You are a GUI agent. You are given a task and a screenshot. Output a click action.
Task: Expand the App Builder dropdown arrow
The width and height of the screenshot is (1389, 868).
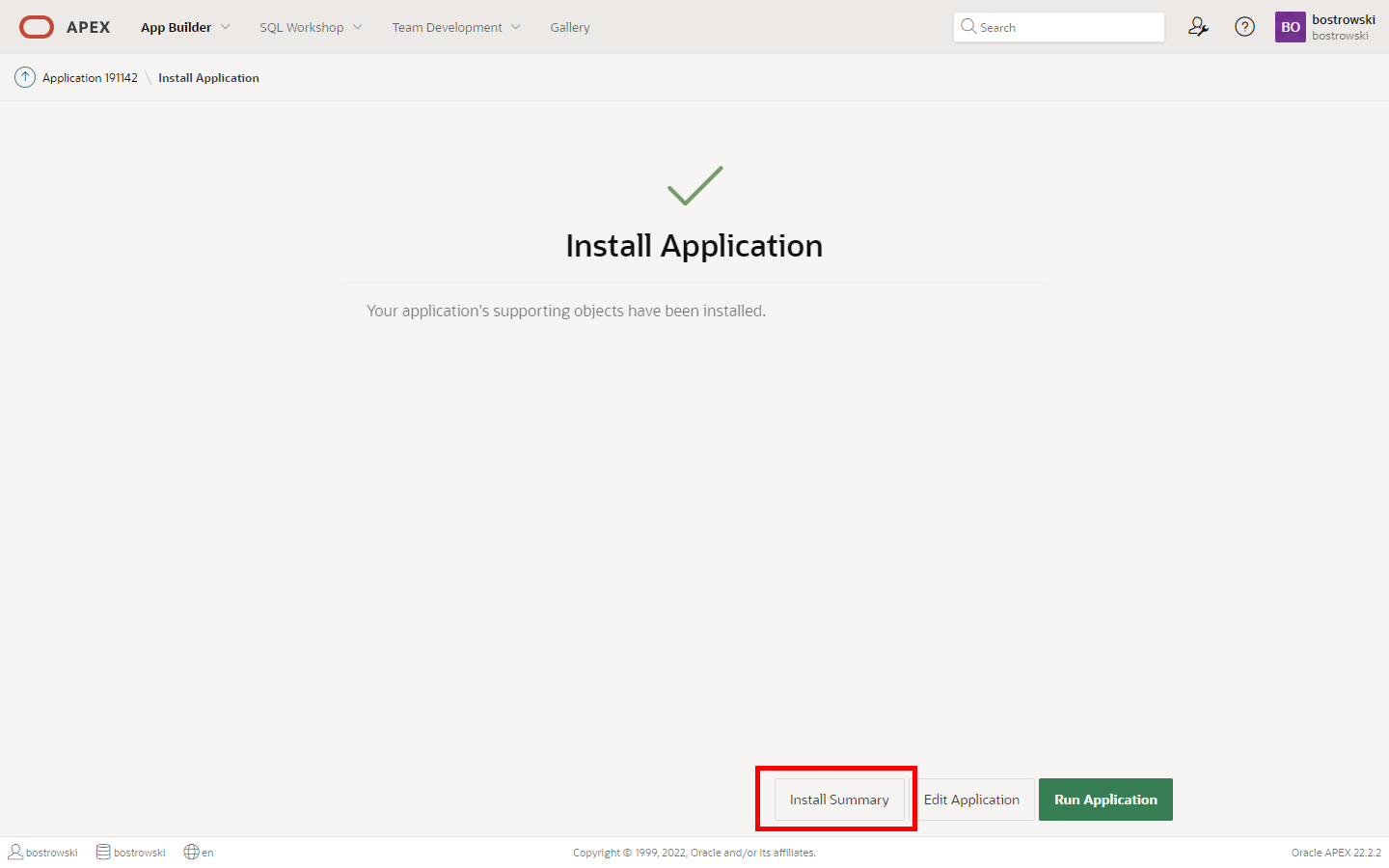click(226, 27)
